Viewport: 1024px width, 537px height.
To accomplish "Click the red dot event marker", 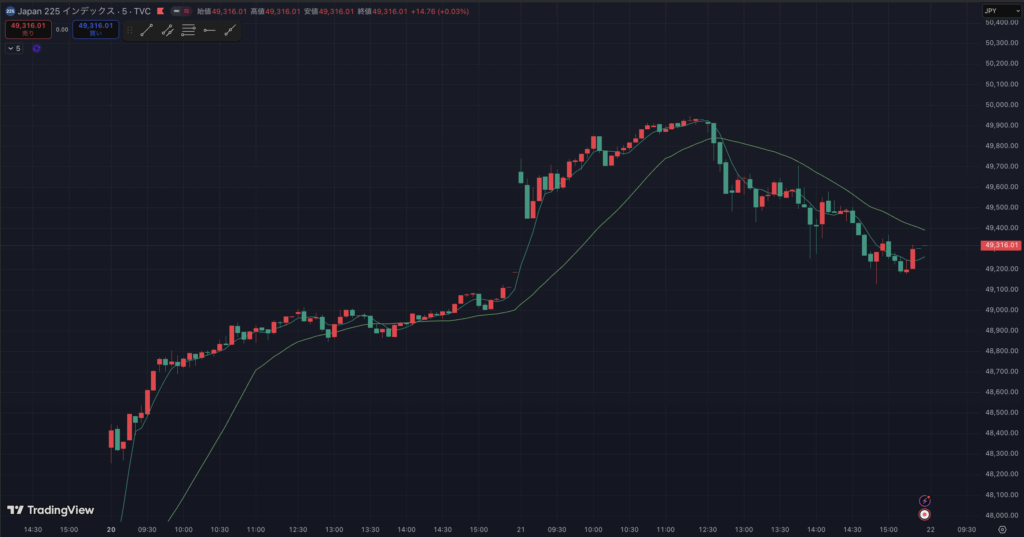I will coord(924,514).
